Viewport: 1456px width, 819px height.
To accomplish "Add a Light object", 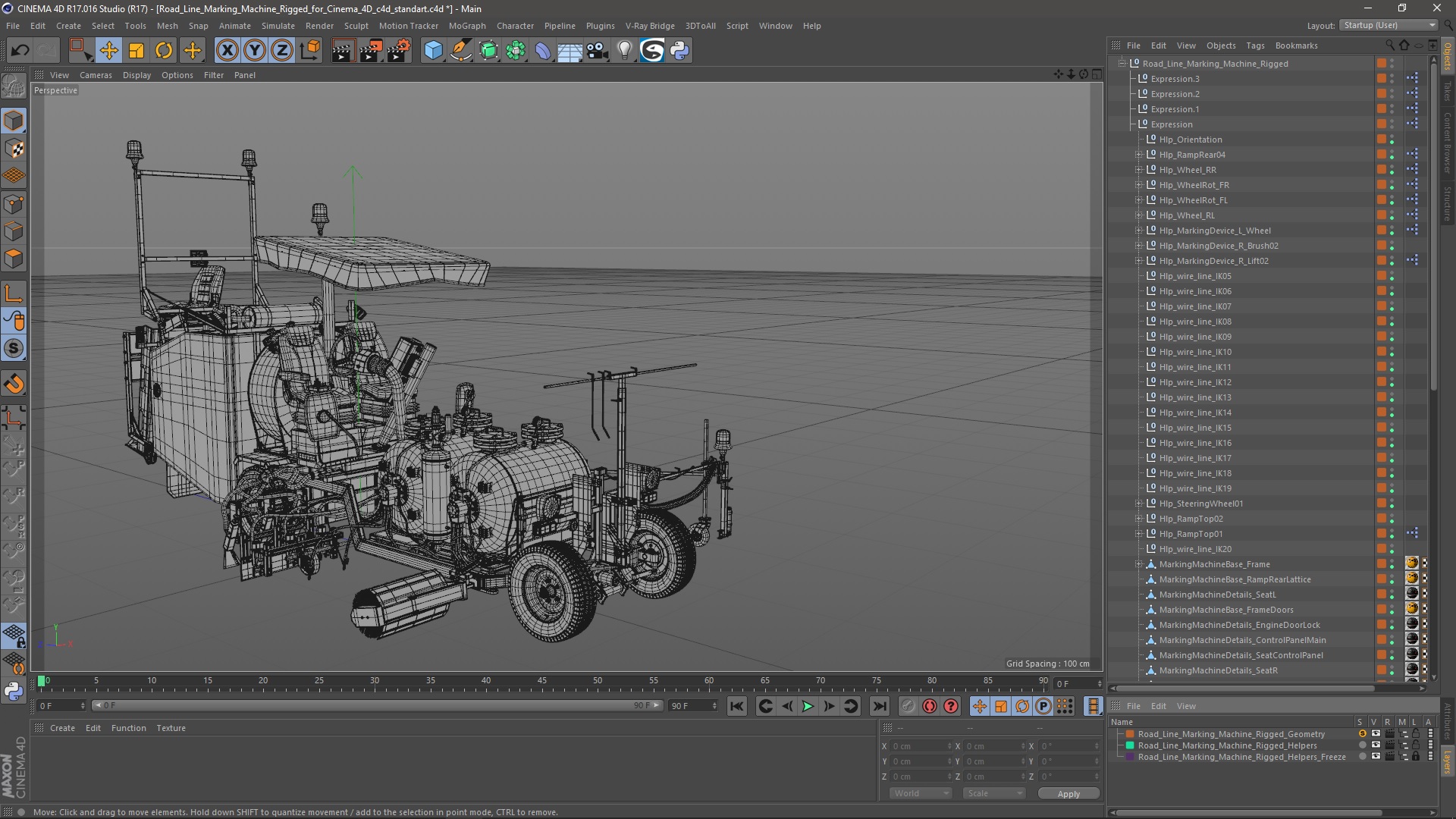I will (625, 51).
